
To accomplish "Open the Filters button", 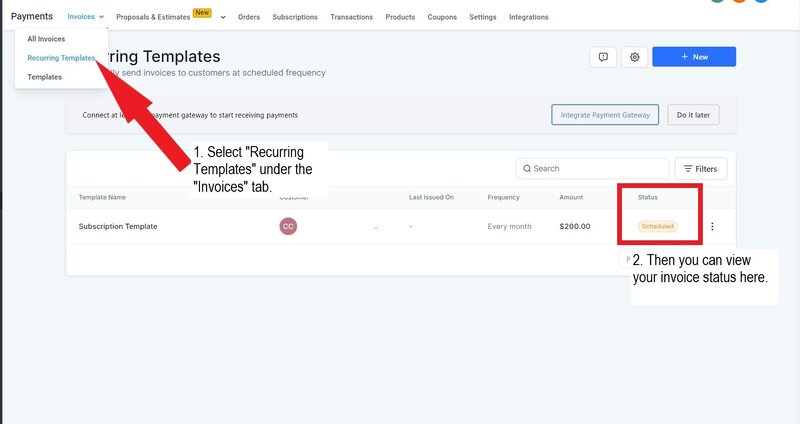I will [701, 168].
